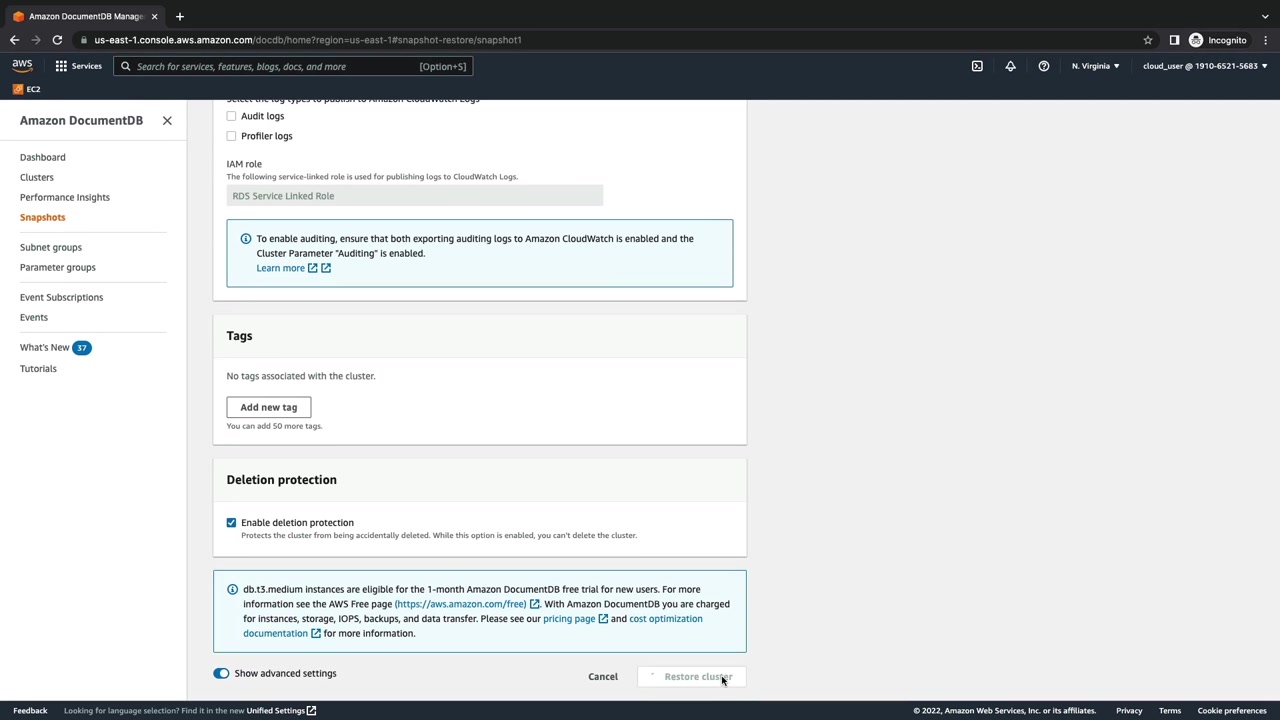
Task: Cancel the restore cluster form
Action: pos(603,677)
